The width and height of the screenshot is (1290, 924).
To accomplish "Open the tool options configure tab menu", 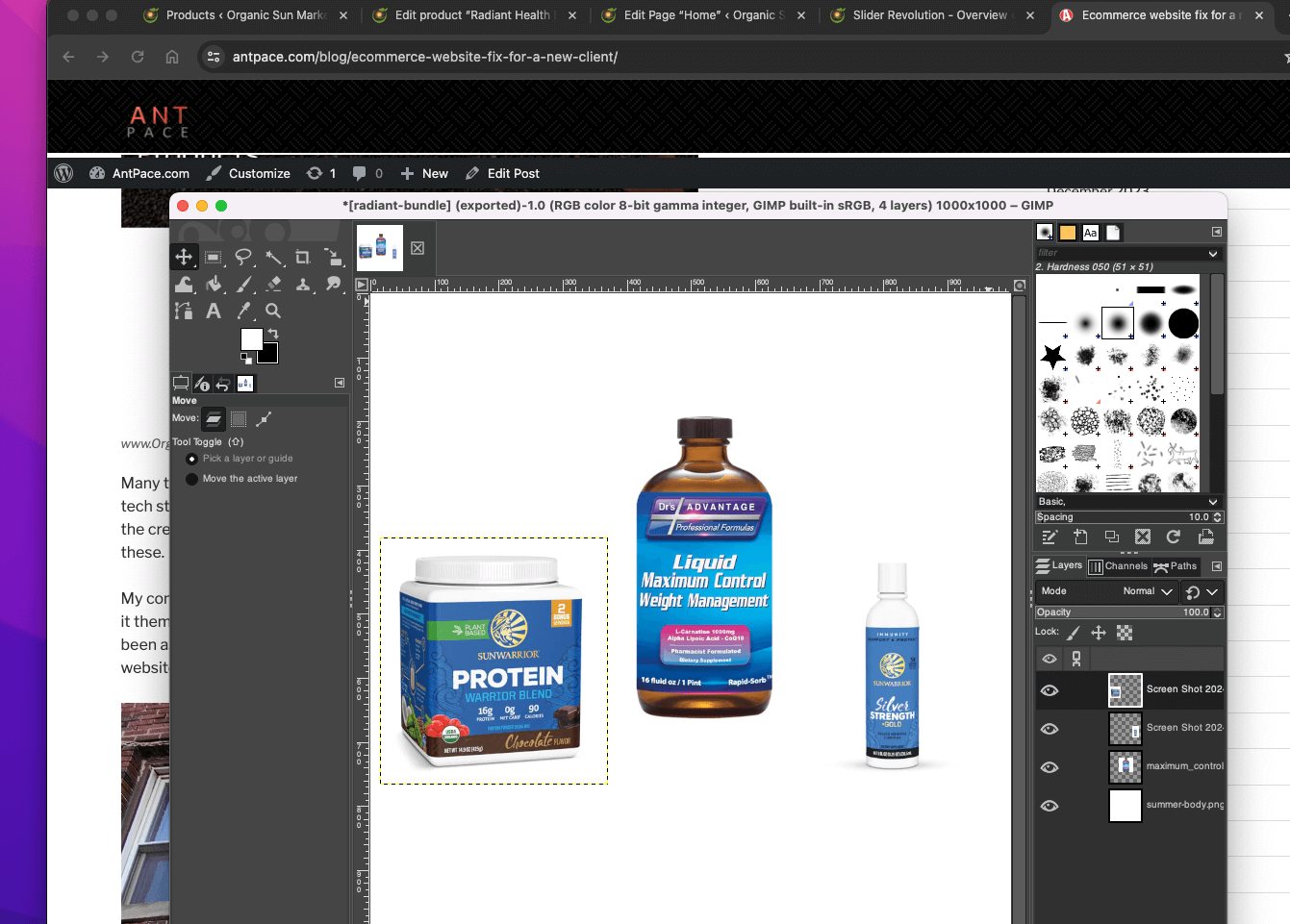I will pos(340,383).
